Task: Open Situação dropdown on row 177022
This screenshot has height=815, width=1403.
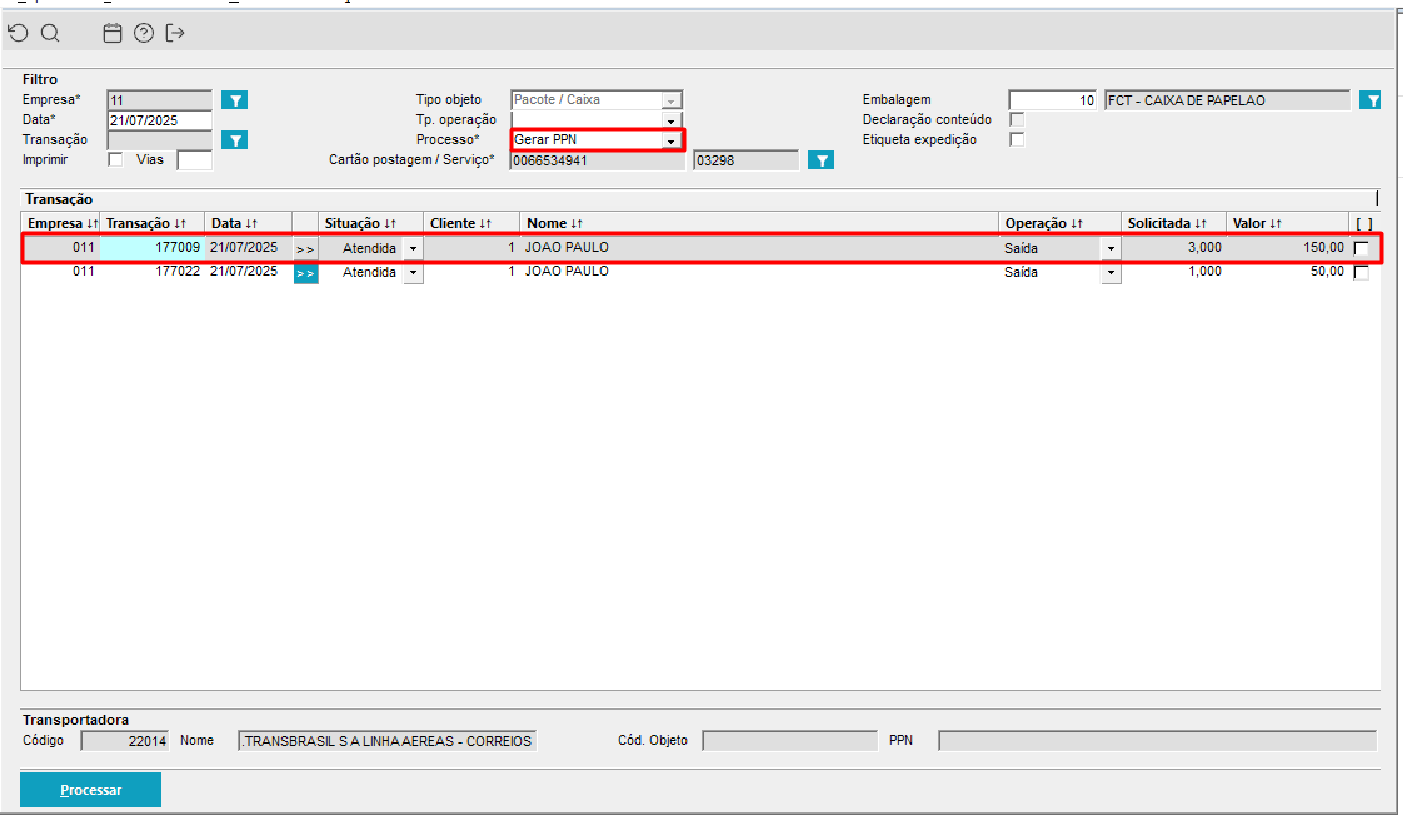Action: (413, 272)
